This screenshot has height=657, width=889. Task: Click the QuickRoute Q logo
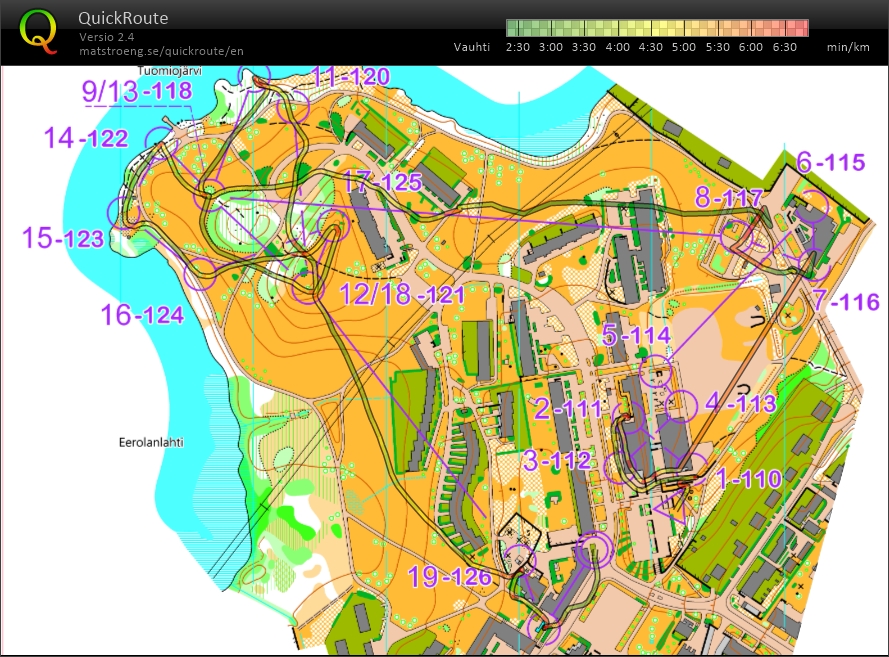tap(38, 30)
